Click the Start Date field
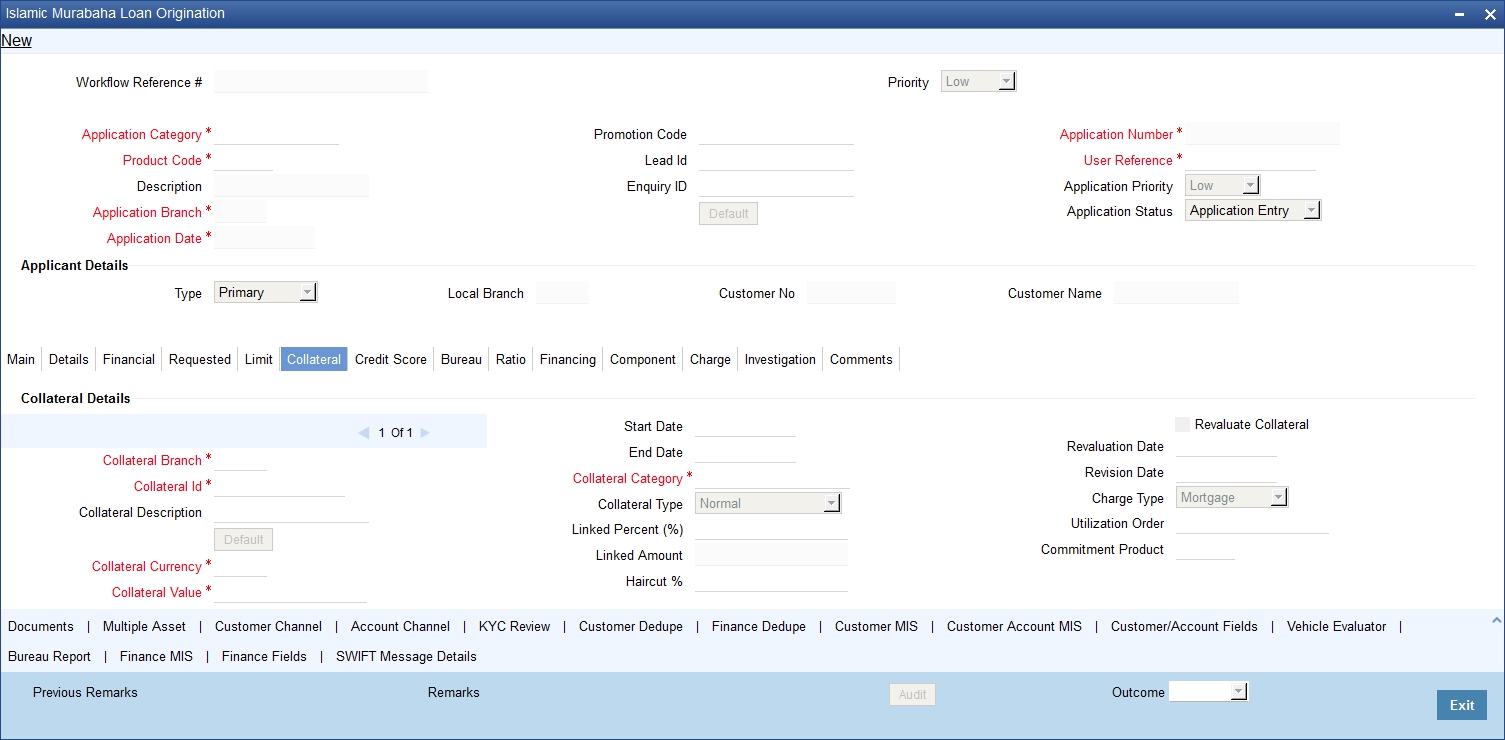 coord(745,426)
